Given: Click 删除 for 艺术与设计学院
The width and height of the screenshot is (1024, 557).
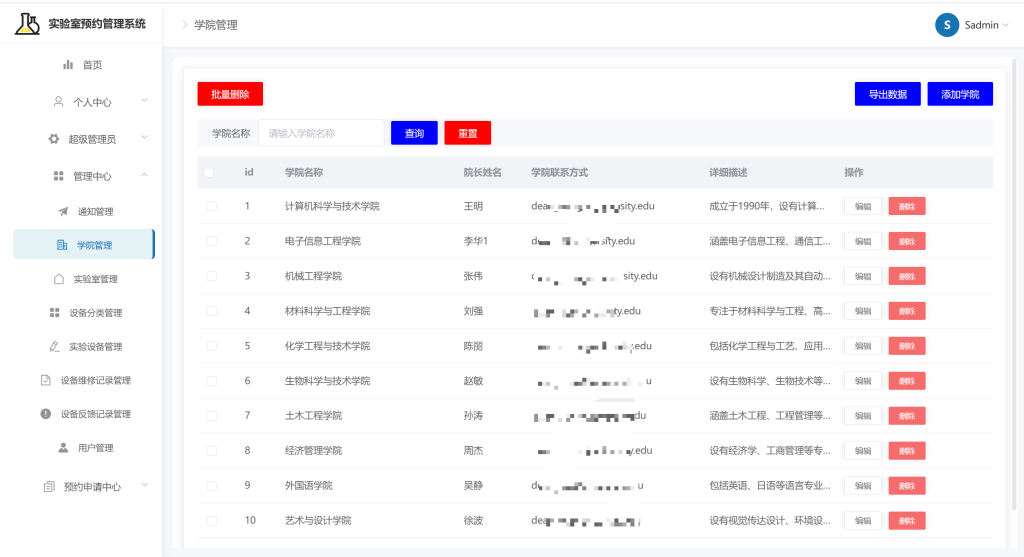Looking at the screenshot, I should click(906, 520).
